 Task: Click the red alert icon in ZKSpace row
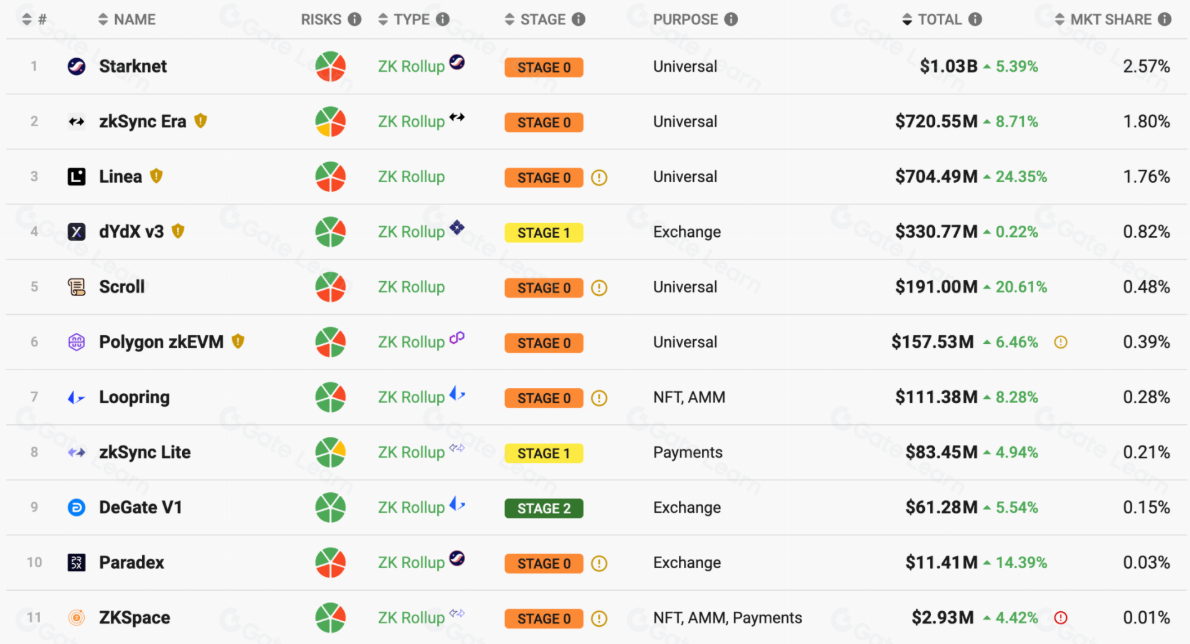click(1061, 618)
